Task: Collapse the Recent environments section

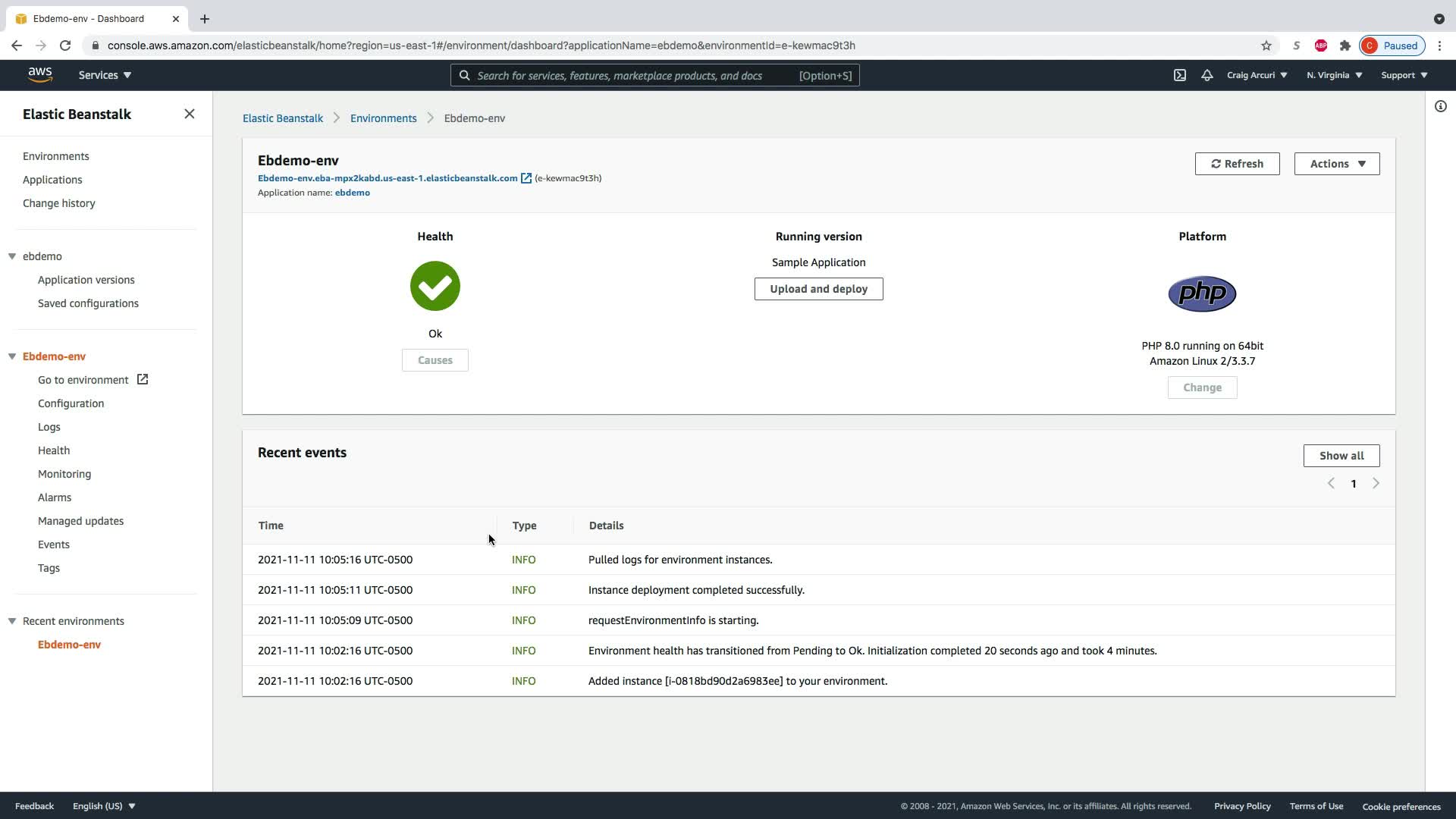Action: tap(12, 621)
